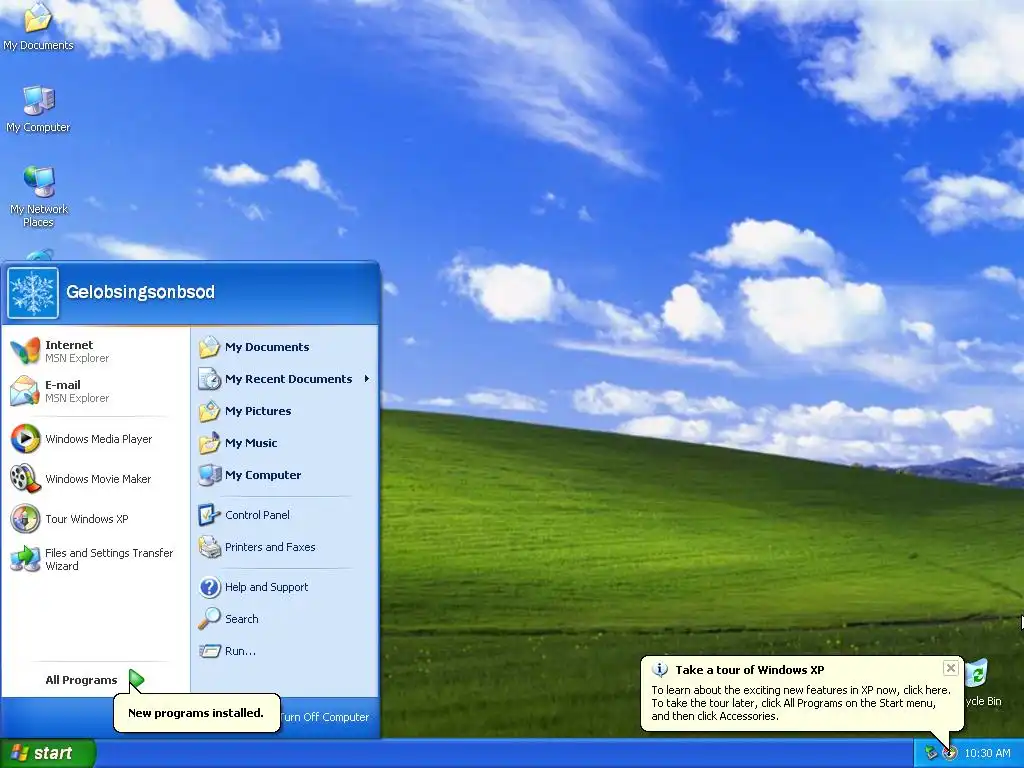The width and height of the screenshot is (1024, 768).
Task: Choose Control Panel menu entry text
Action: click(257, 515)
